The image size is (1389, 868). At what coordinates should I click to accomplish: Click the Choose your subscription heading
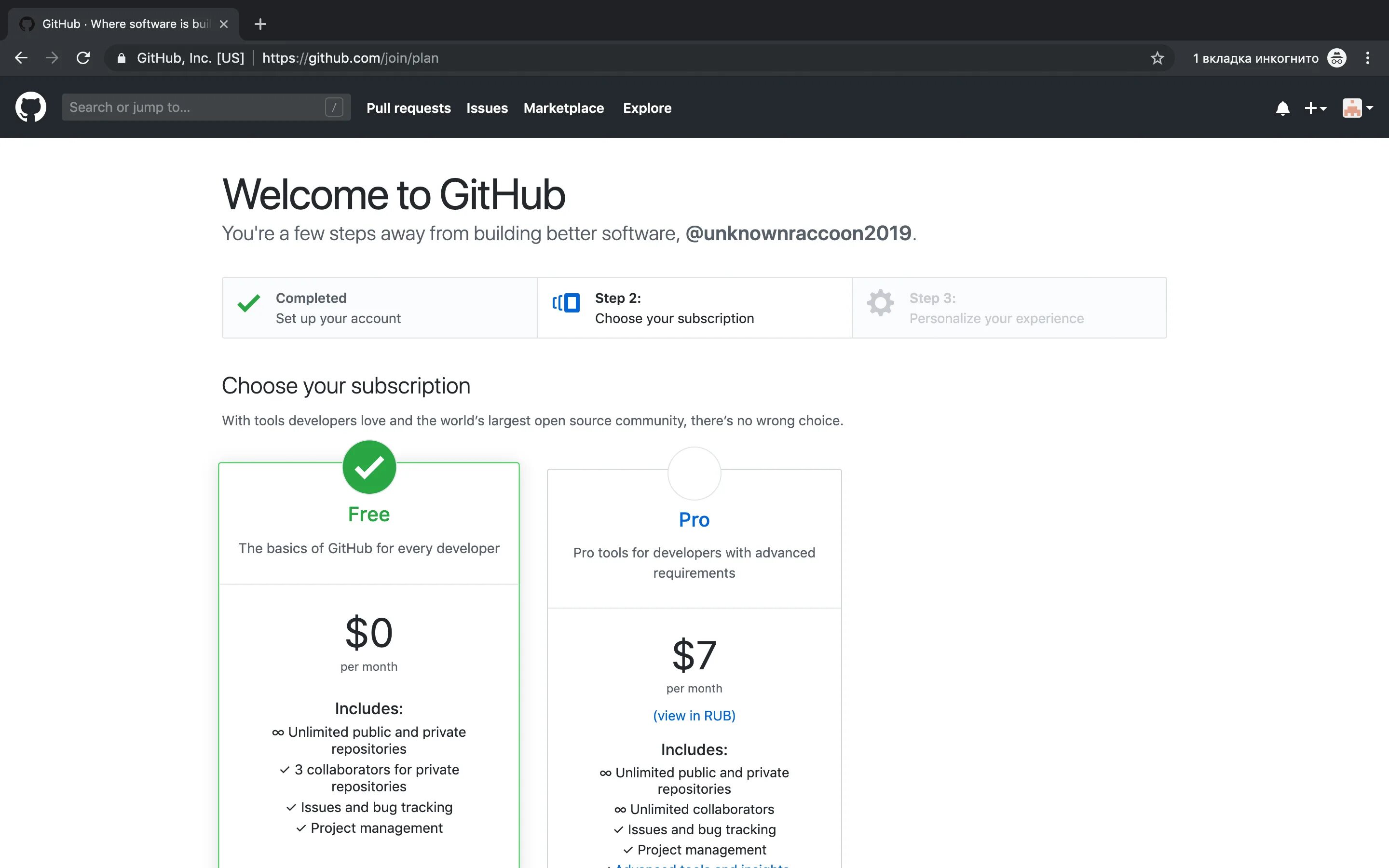[346, 386]
